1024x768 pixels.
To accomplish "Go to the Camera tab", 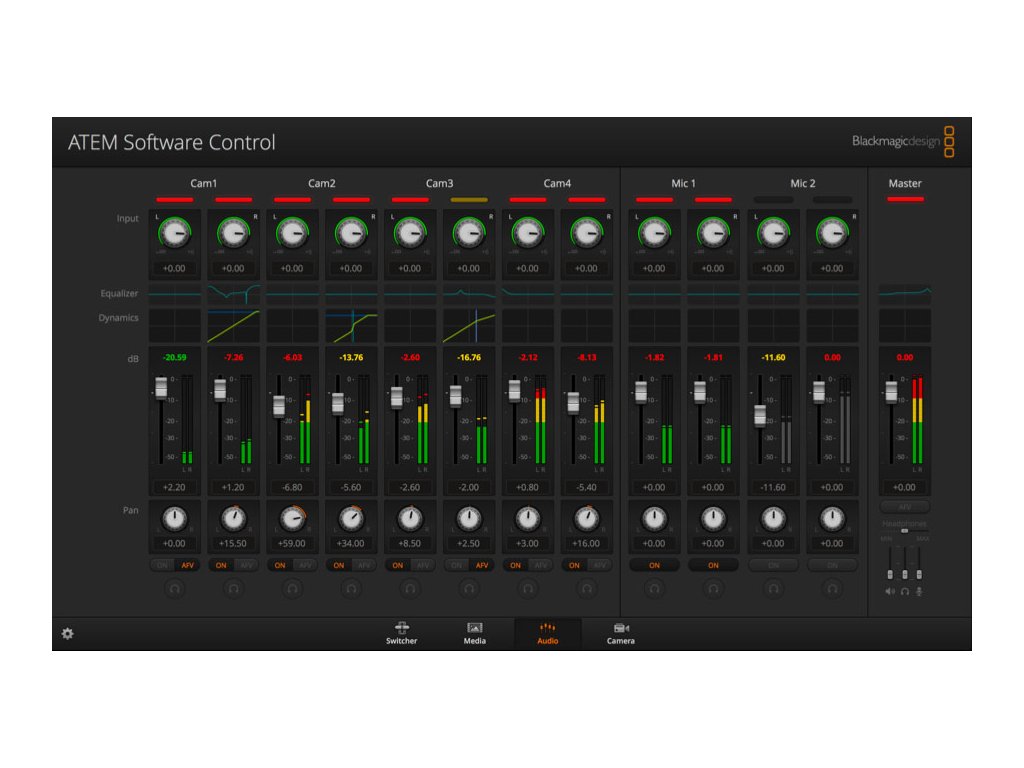I will point(620,633).
